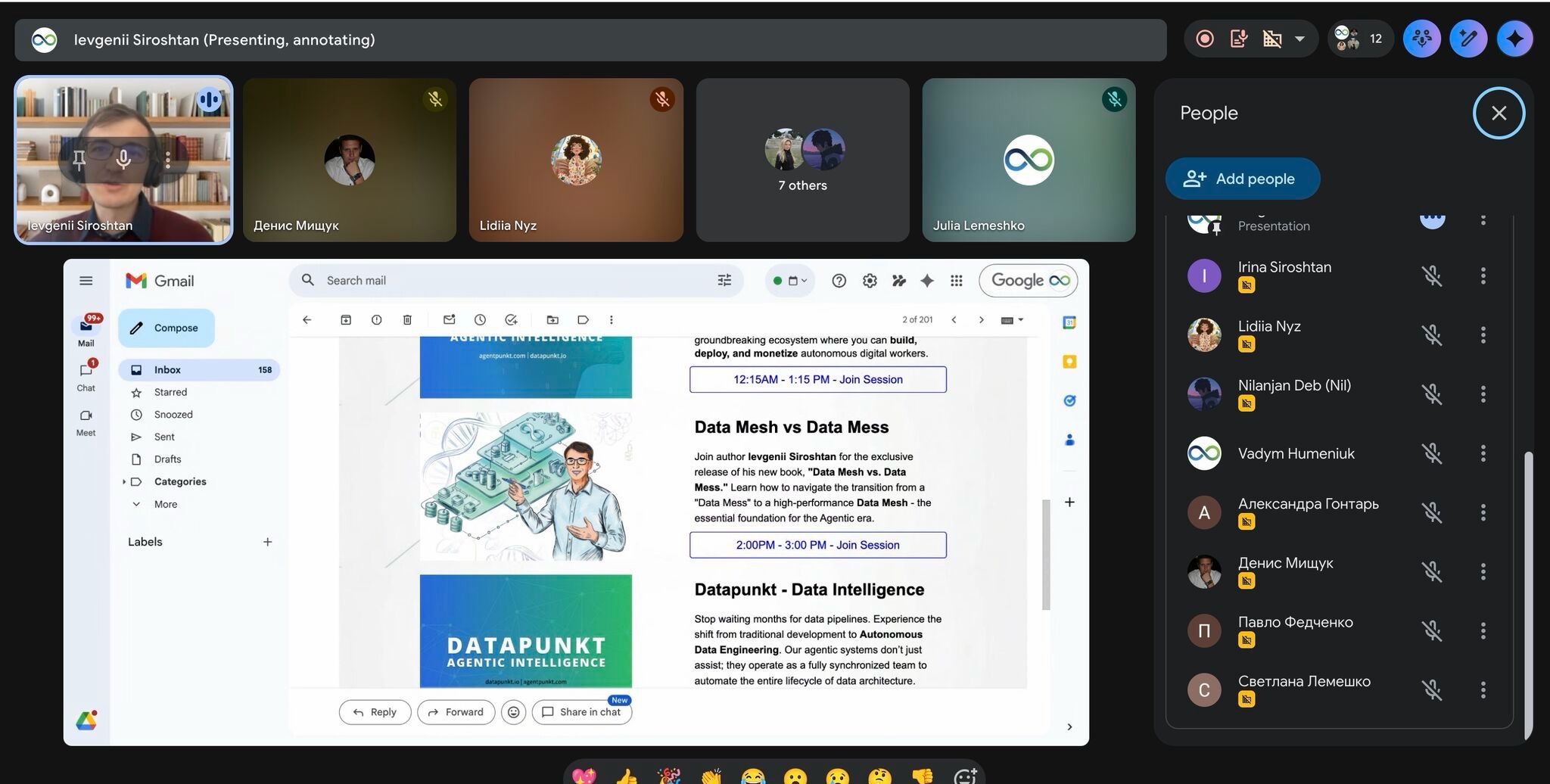
Task: Click the People panel scrollbar
Action: [1528, 595]
